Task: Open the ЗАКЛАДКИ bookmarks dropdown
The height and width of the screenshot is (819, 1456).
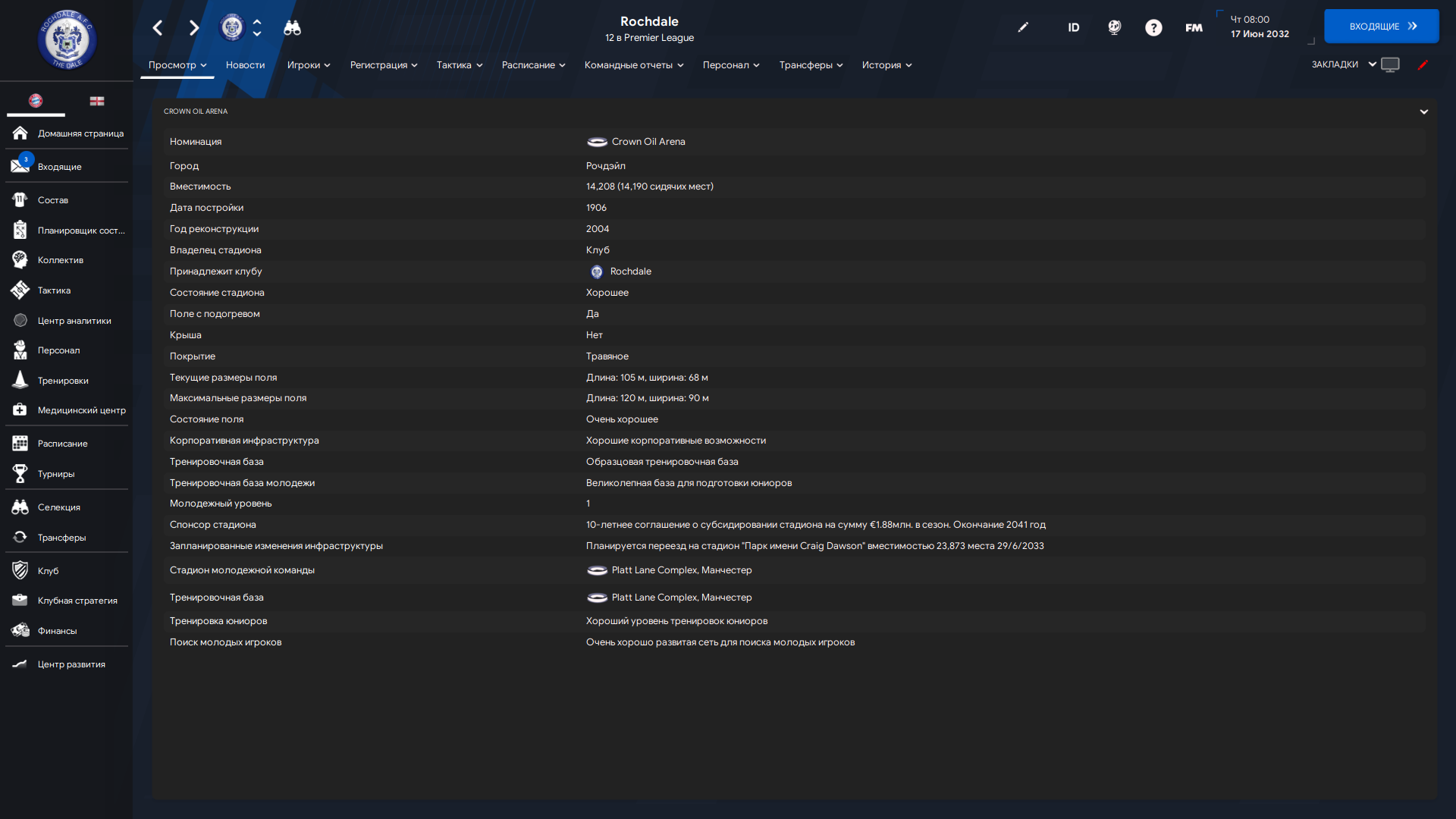Action: tap(1344, 64)
